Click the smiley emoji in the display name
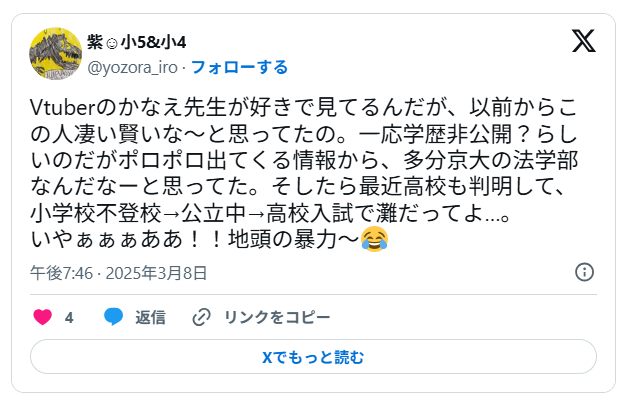Screen dimensions: 630x401 112,43
